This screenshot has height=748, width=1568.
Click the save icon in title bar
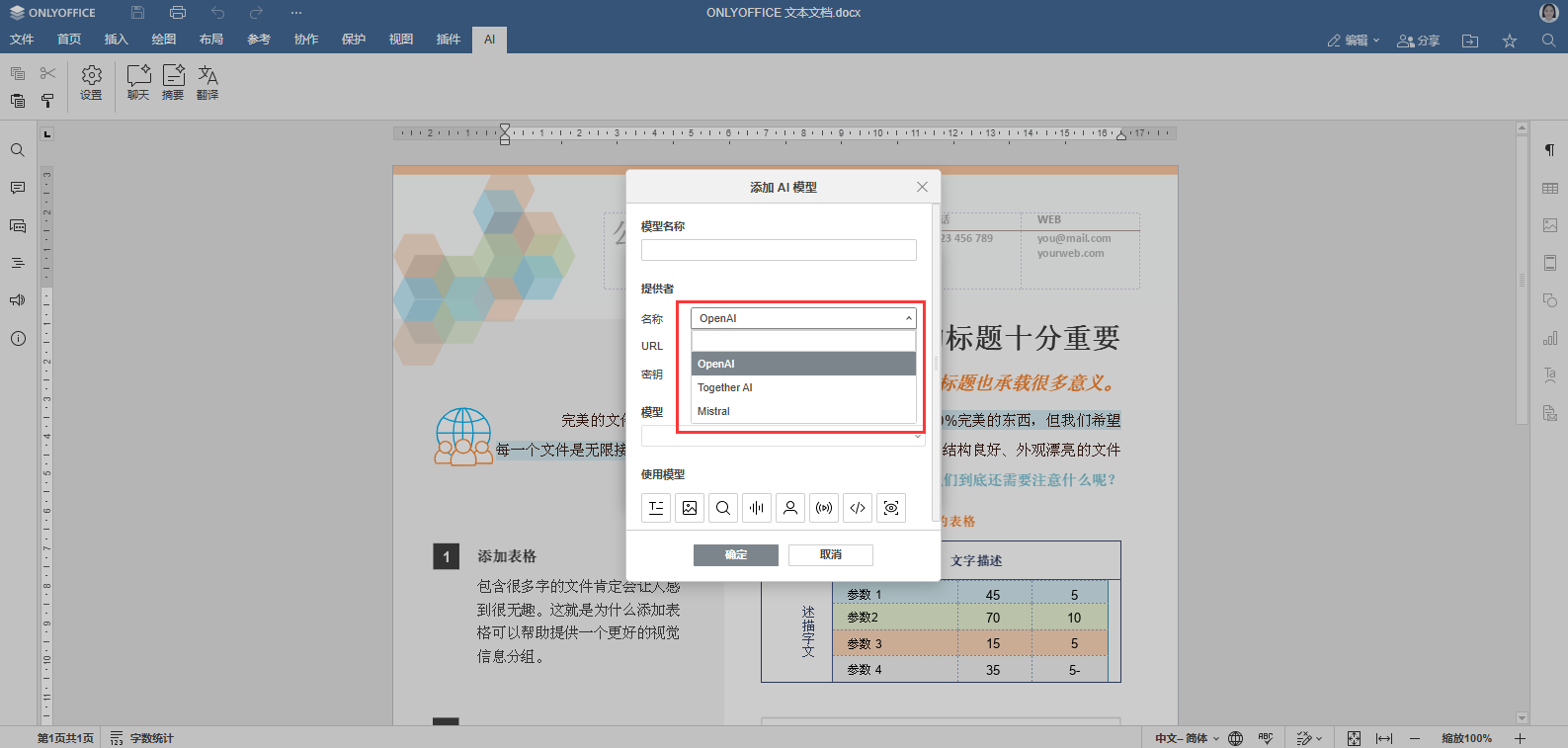point(137,13)
